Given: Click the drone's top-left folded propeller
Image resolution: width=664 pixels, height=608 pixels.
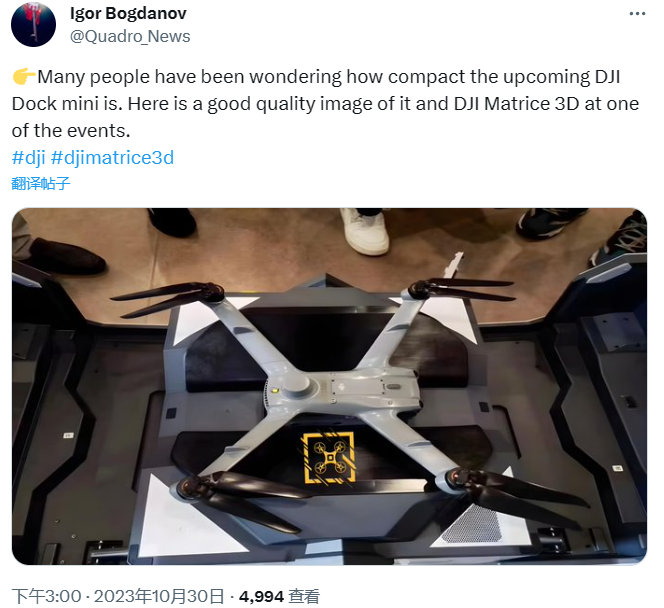Looking at the screenshot, I should pyautogui.click(x=167, y=298).
